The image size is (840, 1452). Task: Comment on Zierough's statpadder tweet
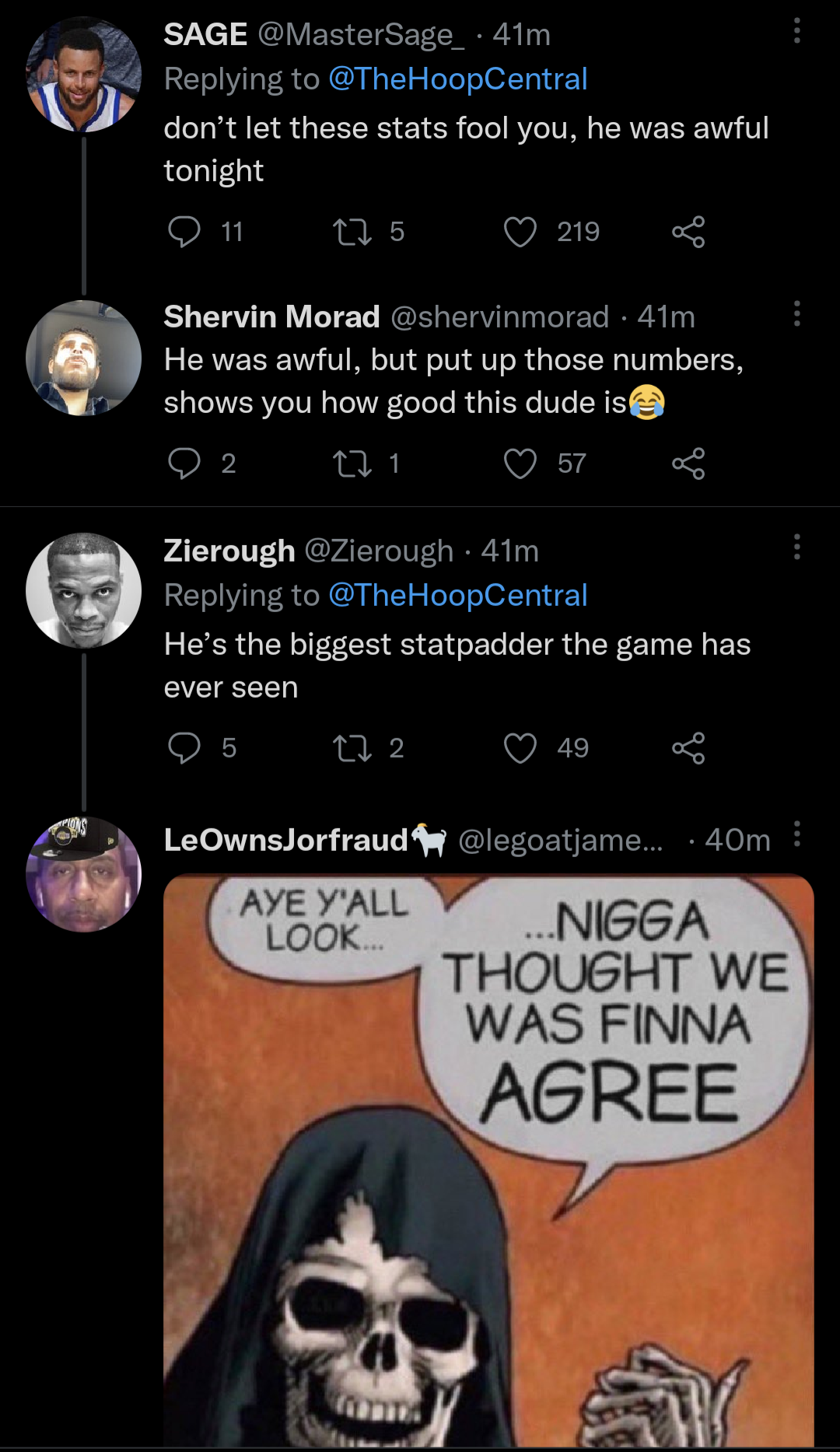(184, 748)
